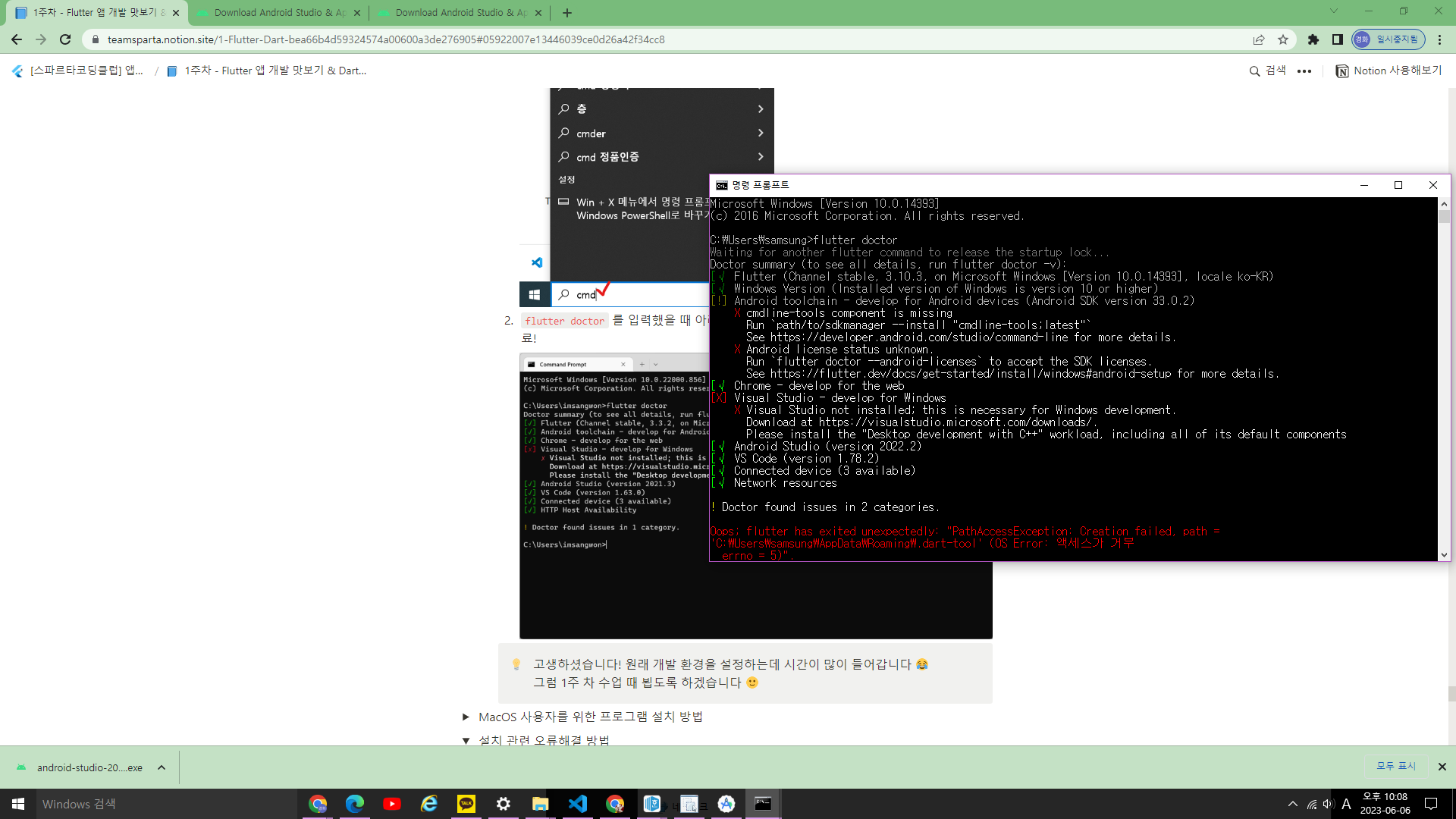Screen dimensions: 1456x819
Task: Click the 'Android license status unknown.' line
Action: [x=833, y=350]
